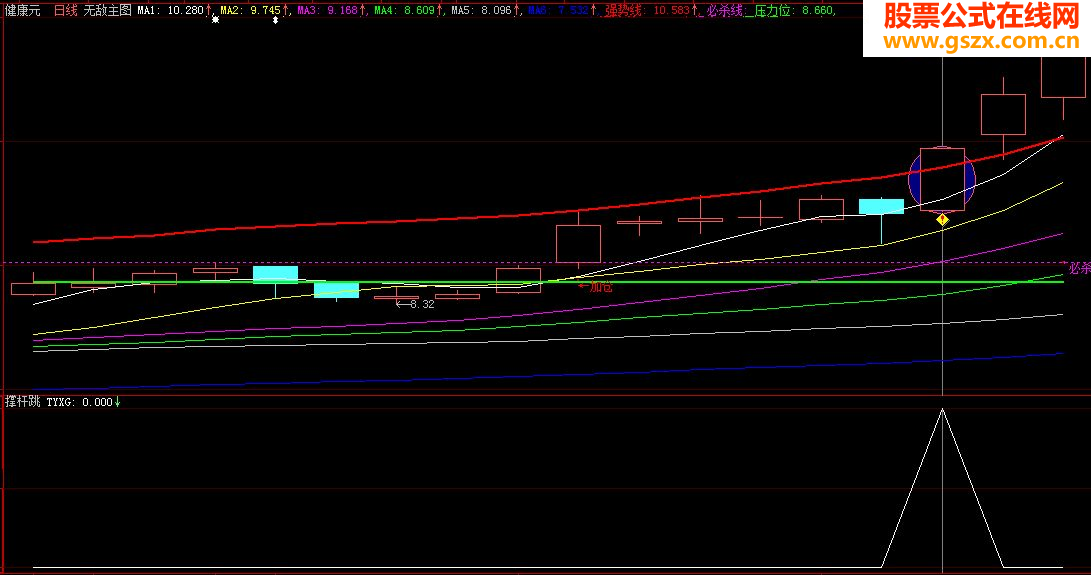Select the red candle inside the blue circle

pos(942,179)
